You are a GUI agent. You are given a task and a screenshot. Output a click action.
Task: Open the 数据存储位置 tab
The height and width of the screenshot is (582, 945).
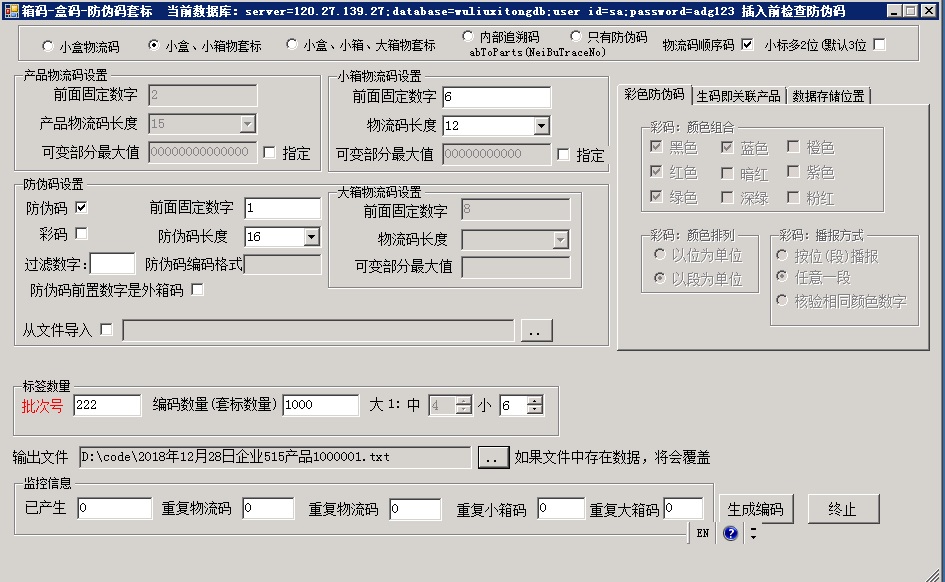pos(827,95)
